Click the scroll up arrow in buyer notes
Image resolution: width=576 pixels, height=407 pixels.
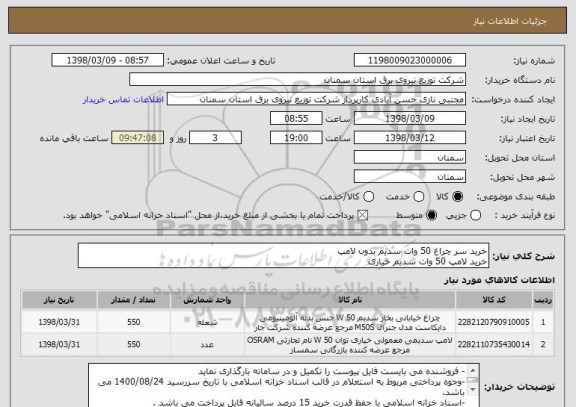point(472,370)
